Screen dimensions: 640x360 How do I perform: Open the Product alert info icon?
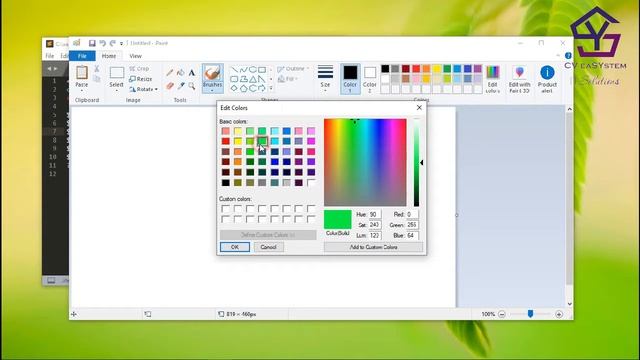[547, 73]
